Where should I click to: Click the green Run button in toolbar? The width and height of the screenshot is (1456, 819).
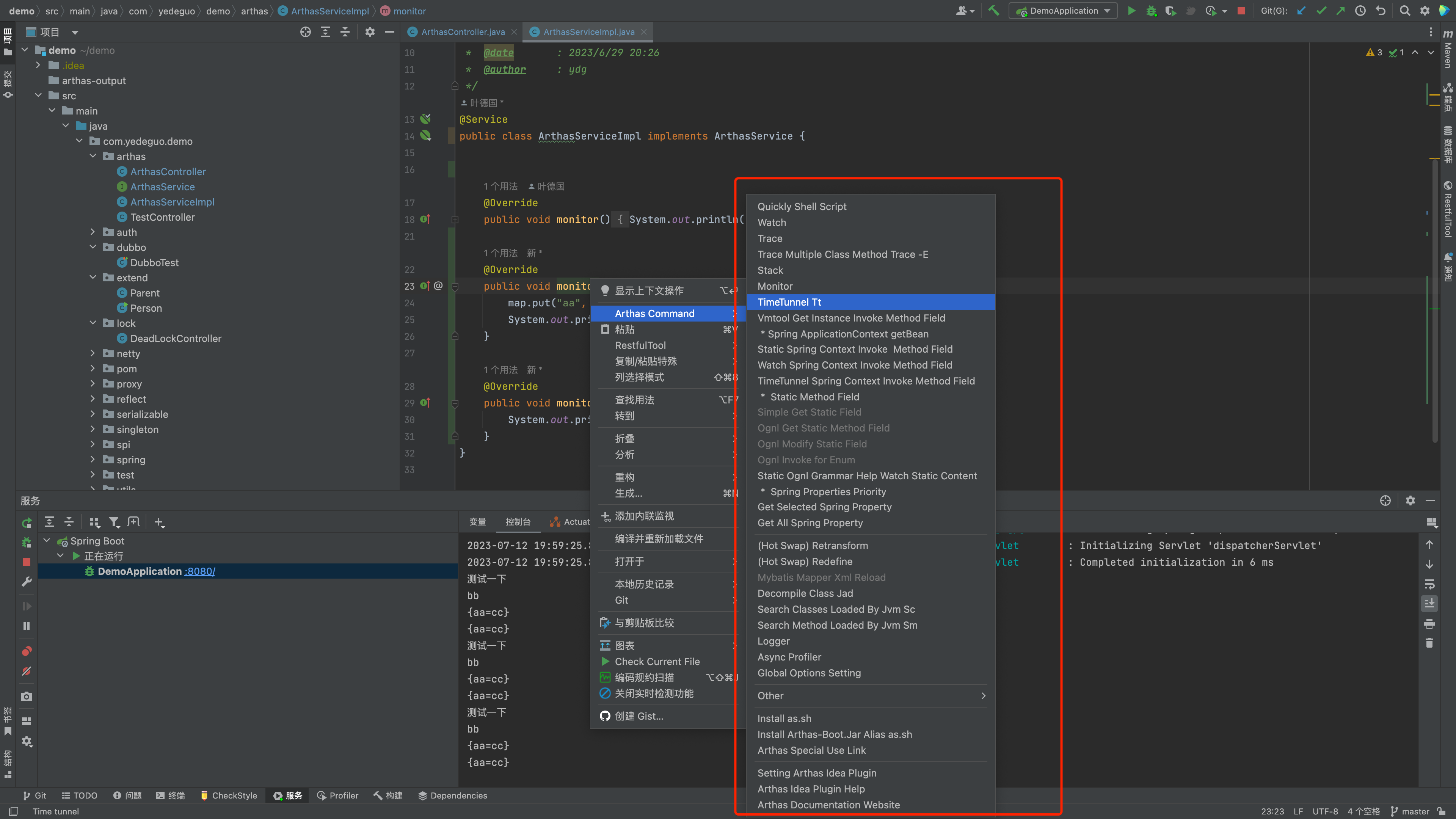[1131, 11]
